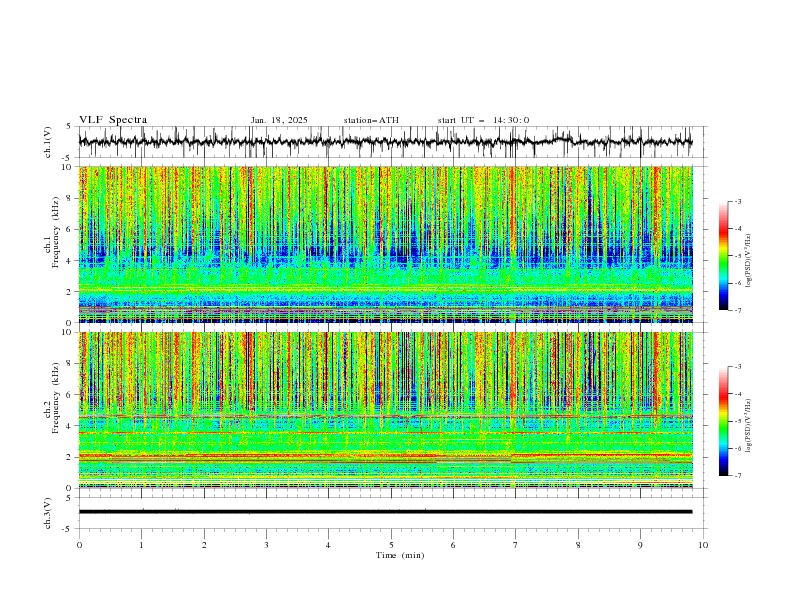Click the "-3" tick on ch.1 color bar

738,201
